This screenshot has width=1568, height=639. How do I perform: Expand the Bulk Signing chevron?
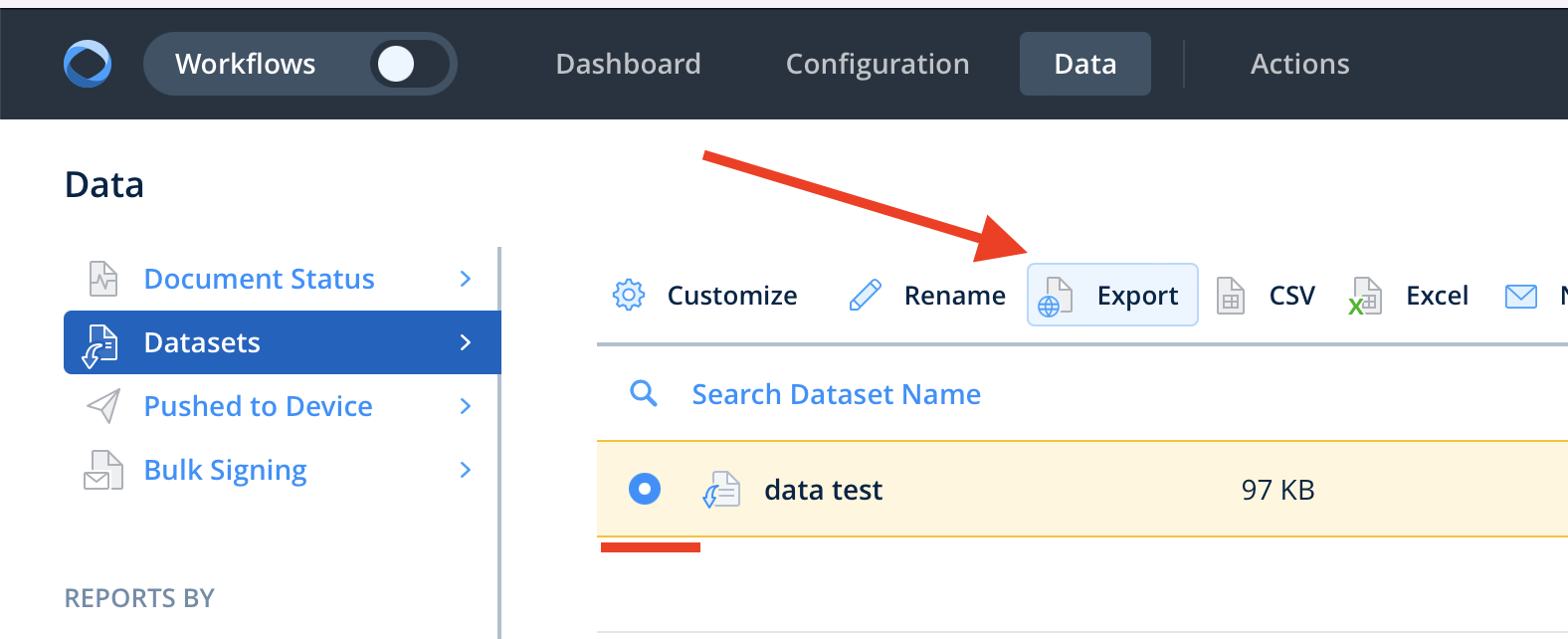click(465, 470)
